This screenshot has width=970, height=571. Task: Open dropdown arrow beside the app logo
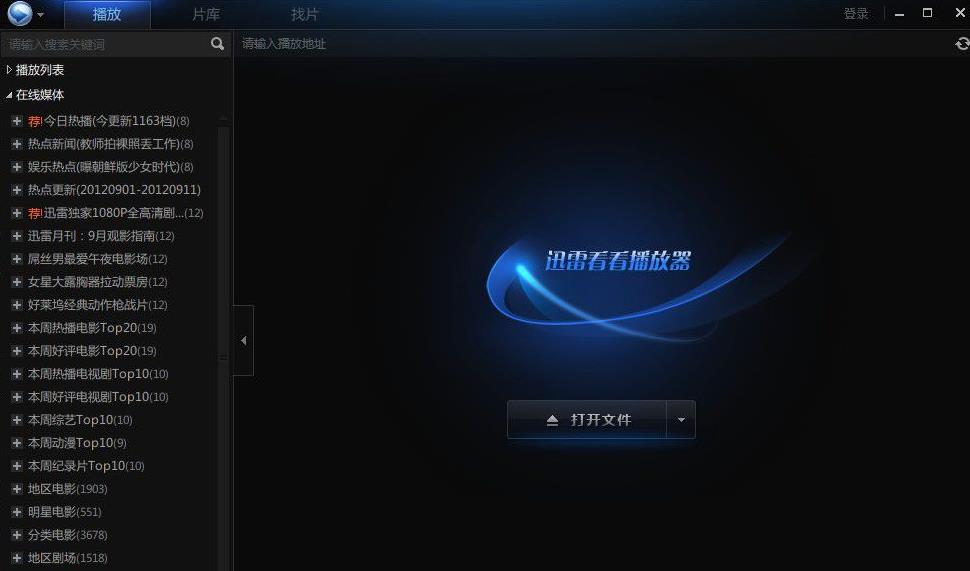click(40, 14)
